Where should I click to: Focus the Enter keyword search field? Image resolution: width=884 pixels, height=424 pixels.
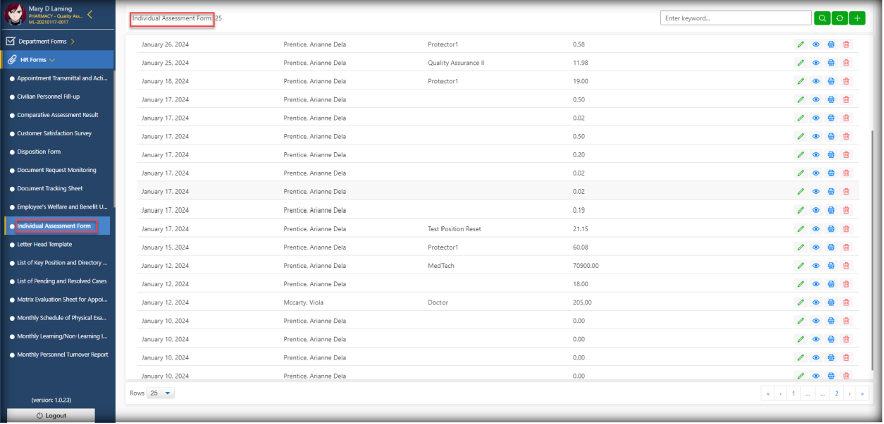pos(735,18)
